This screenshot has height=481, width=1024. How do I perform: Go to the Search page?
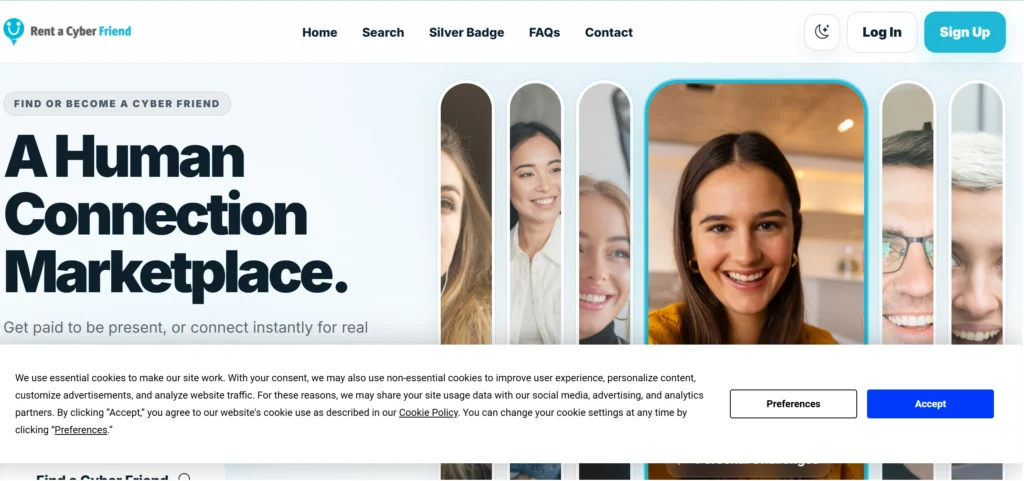[383, 33]
